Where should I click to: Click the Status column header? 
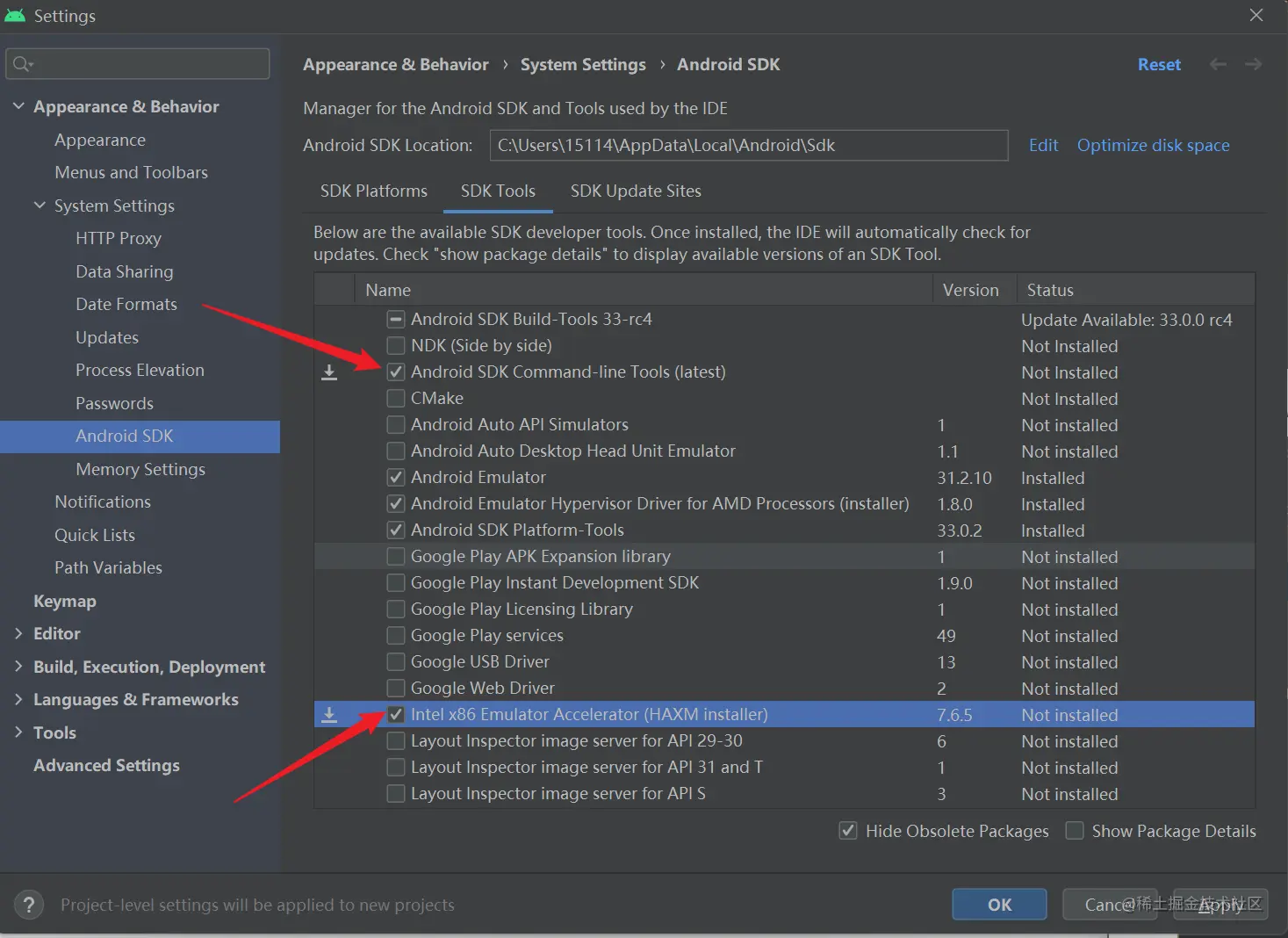click(1136, 290)
